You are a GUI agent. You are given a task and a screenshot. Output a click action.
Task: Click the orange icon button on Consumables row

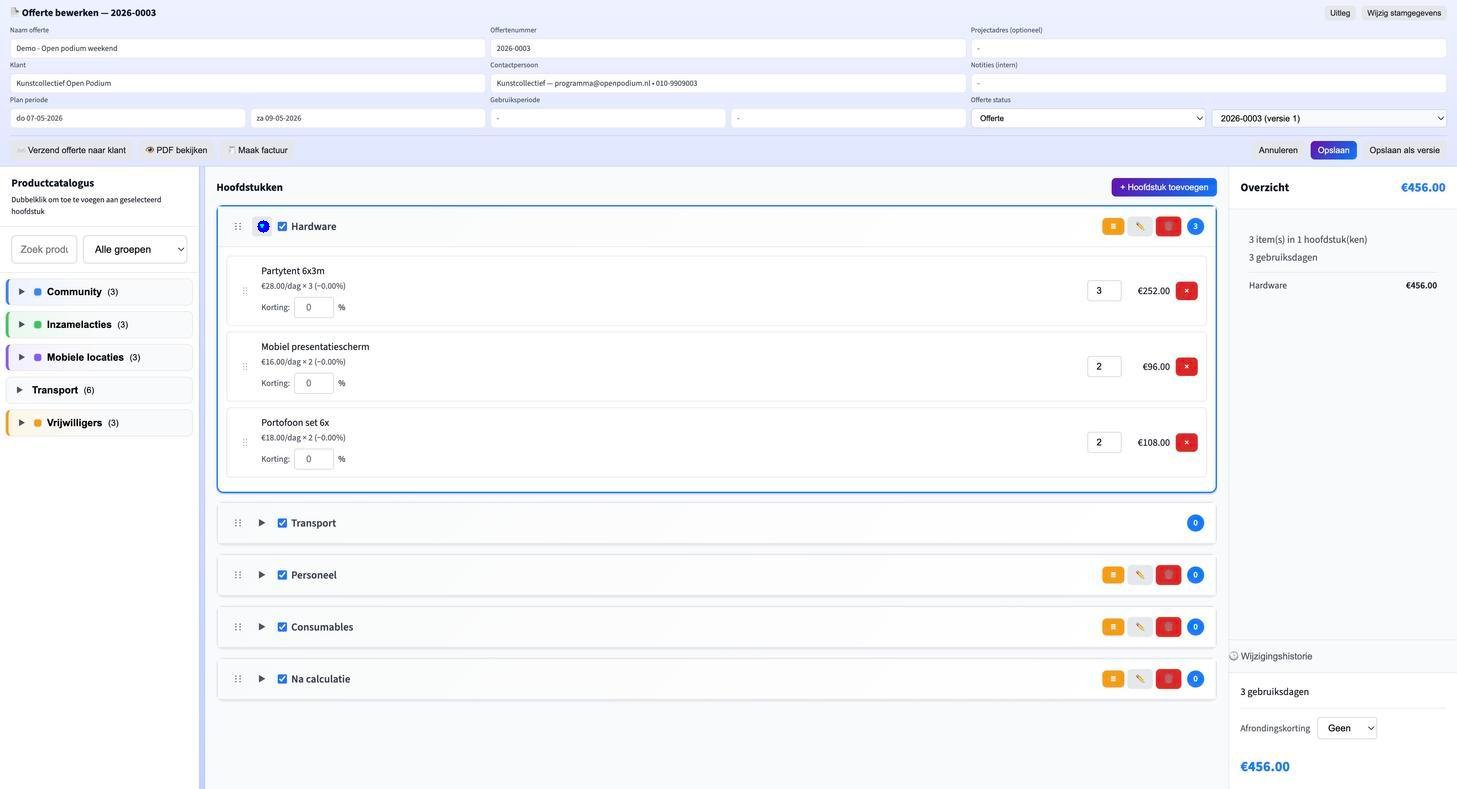(x=1112, y=627)
